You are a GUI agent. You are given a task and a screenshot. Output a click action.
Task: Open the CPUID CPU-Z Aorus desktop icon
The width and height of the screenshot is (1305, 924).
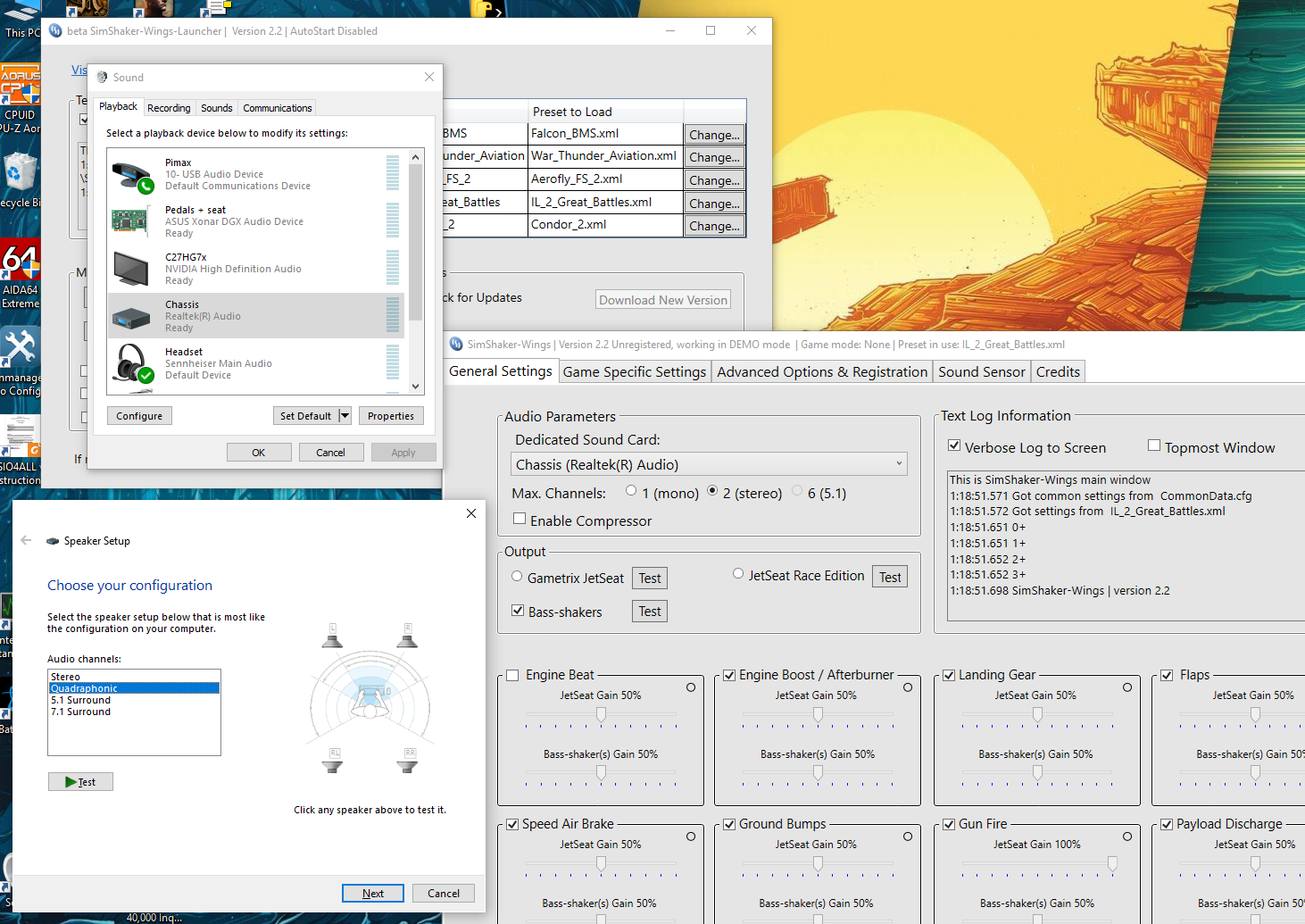point(20,98)
